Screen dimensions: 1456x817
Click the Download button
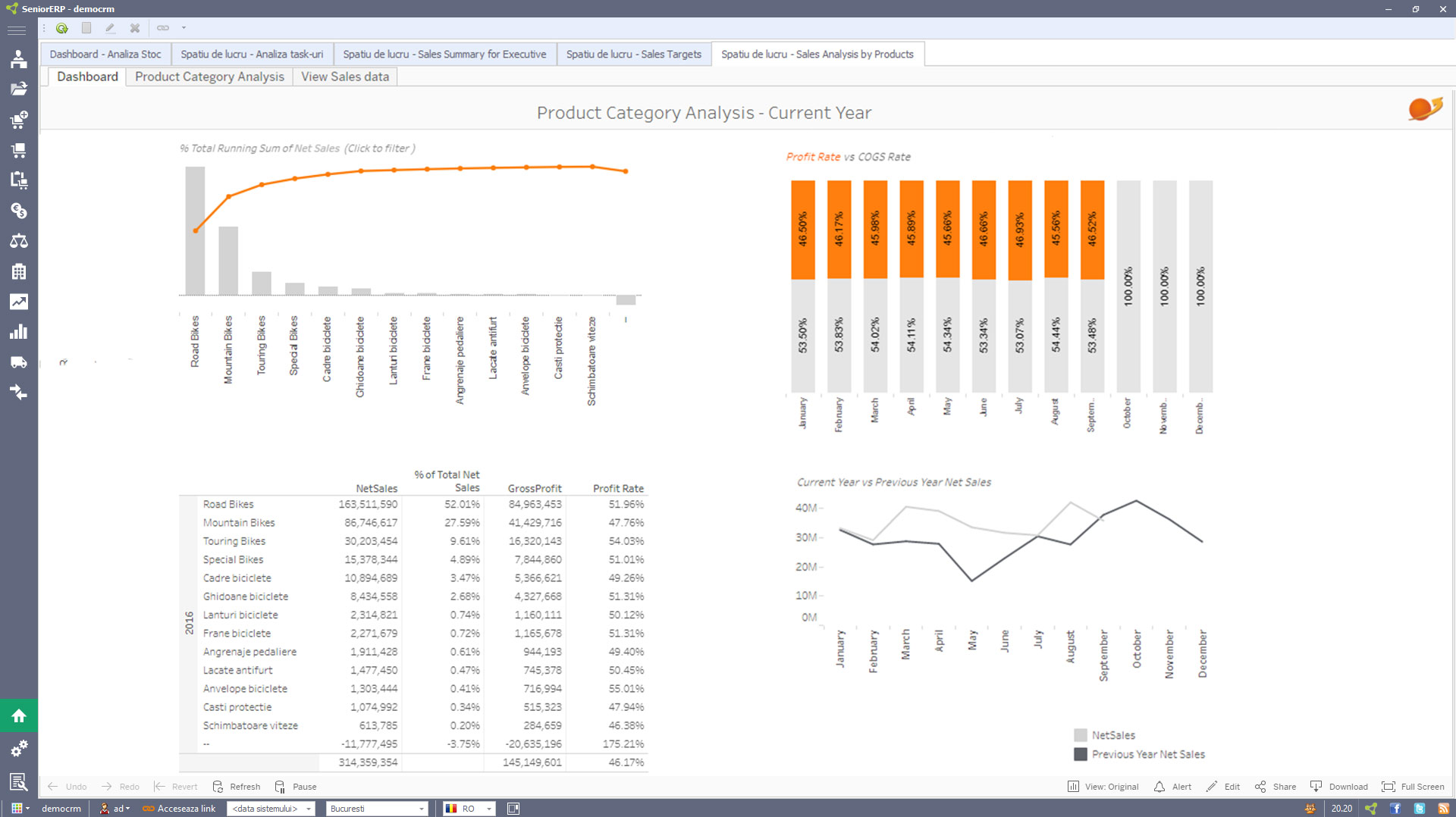point(1339,787)
